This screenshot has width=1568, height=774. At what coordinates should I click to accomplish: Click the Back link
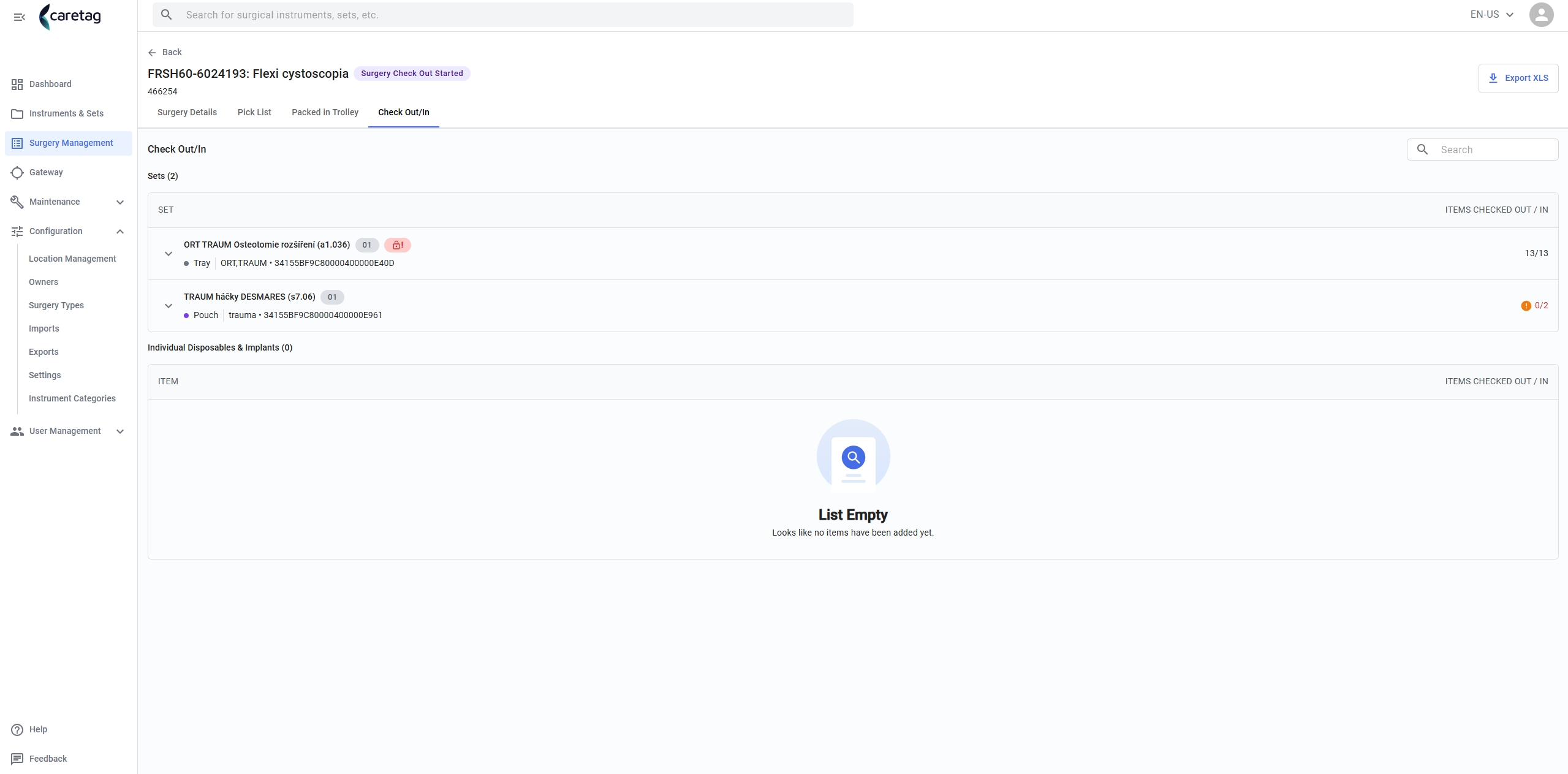[165, 53]
